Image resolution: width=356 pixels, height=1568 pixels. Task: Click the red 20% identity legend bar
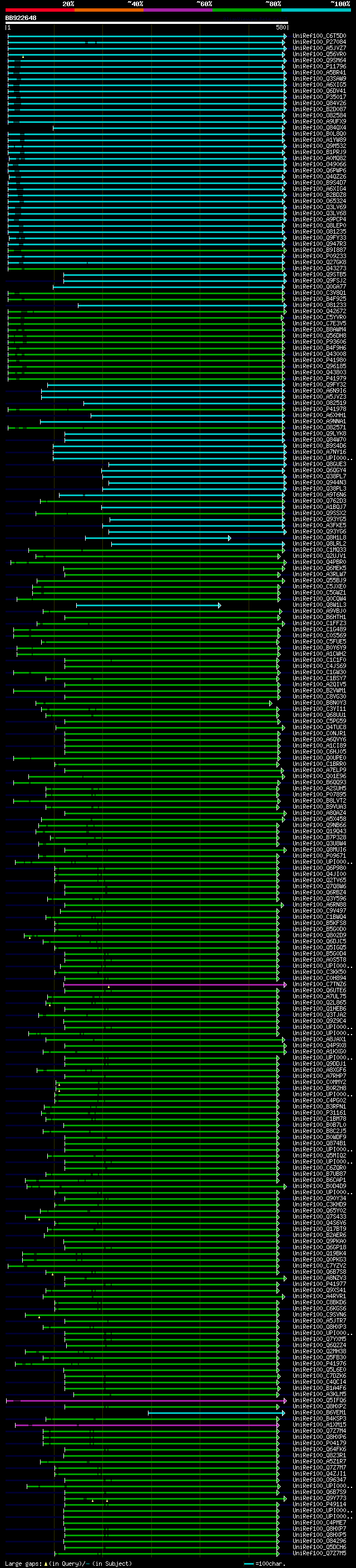pos(40,10)
